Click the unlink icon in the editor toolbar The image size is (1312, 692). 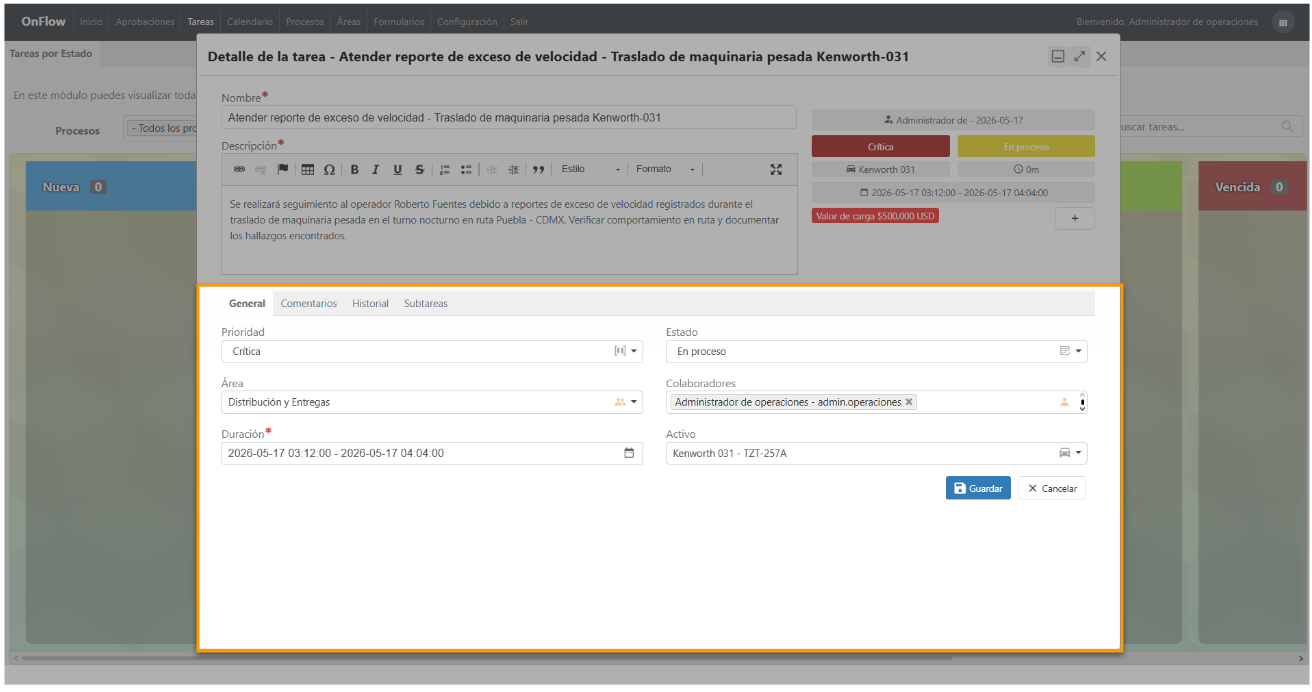pos(260,169)
